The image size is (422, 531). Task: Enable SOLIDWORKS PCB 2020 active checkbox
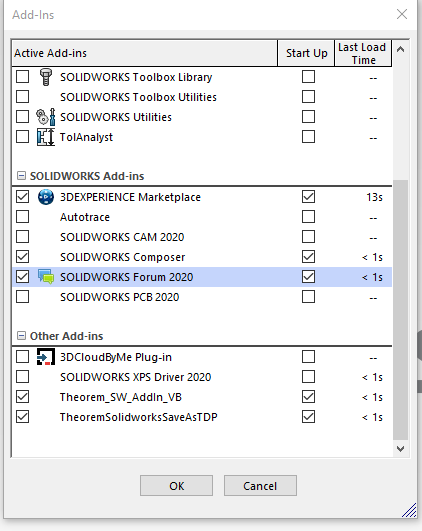tap(23, 297)
